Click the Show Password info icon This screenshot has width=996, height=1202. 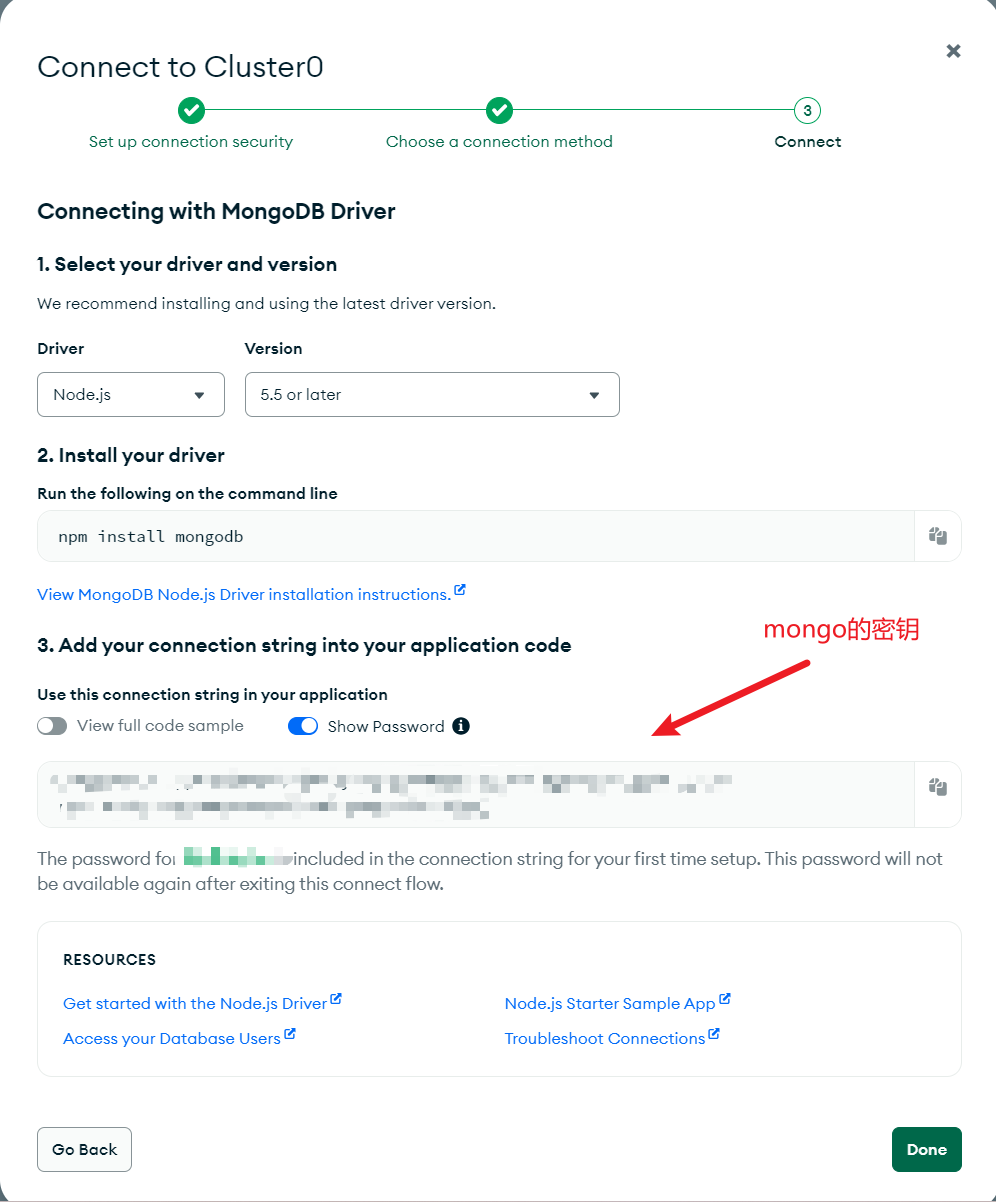point(461,726)
